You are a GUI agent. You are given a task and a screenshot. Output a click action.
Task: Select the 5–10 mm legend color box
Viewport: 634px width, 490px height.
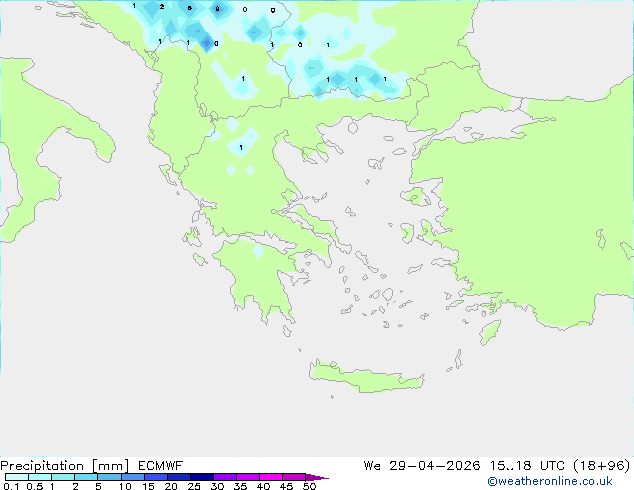click(x=109, y=477)
